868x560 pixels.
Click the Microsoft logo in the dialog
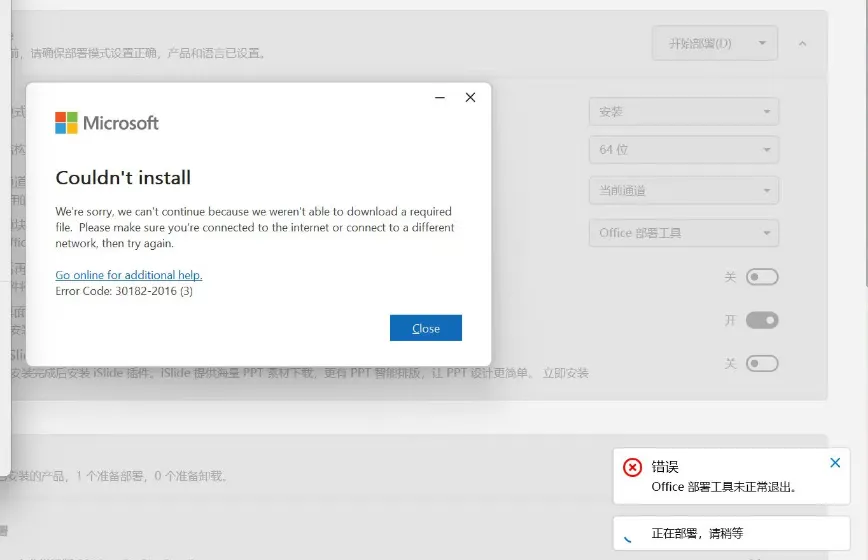click(x=107, y=123)
